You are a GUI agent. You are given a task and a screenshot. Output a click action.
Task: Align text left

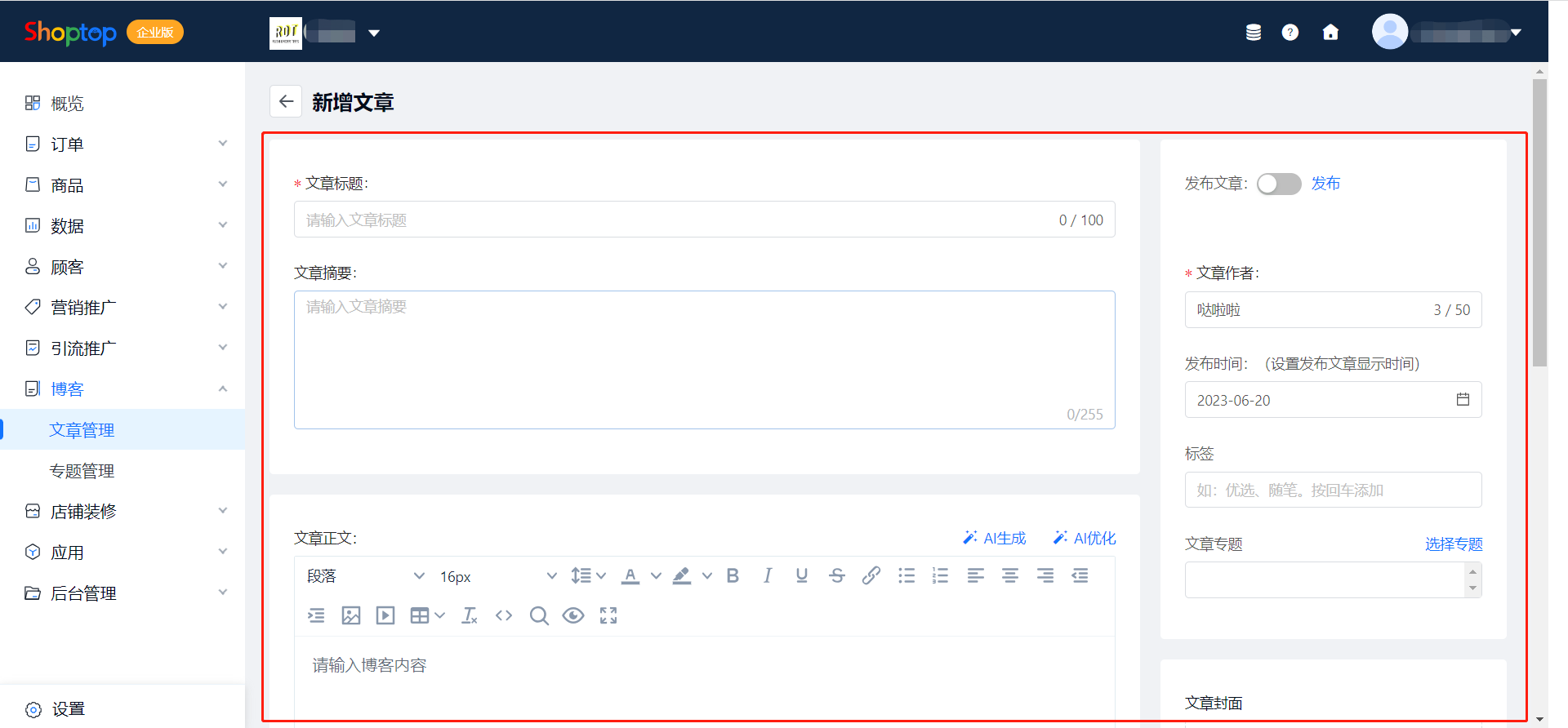(976, 576)
